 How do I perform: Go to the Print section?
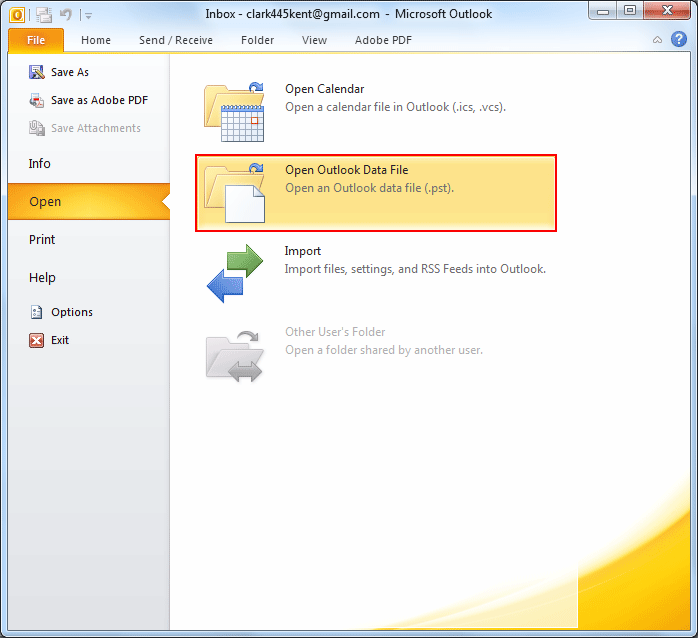[42, 240]
